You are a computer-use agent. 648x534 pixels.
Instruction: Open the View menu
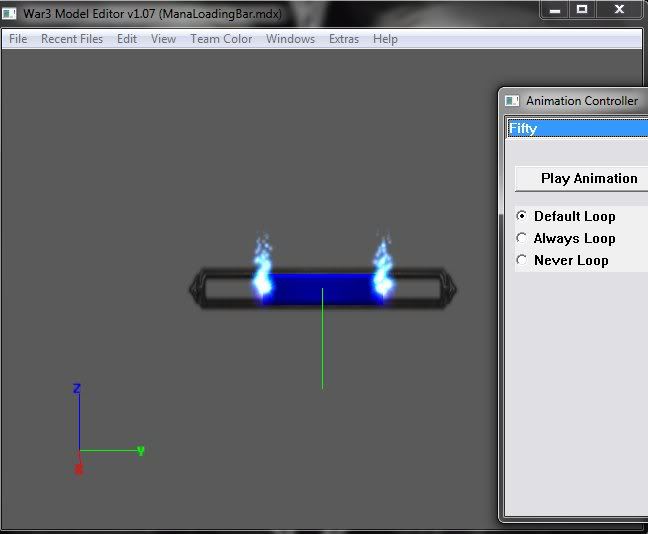pos(163,39)
